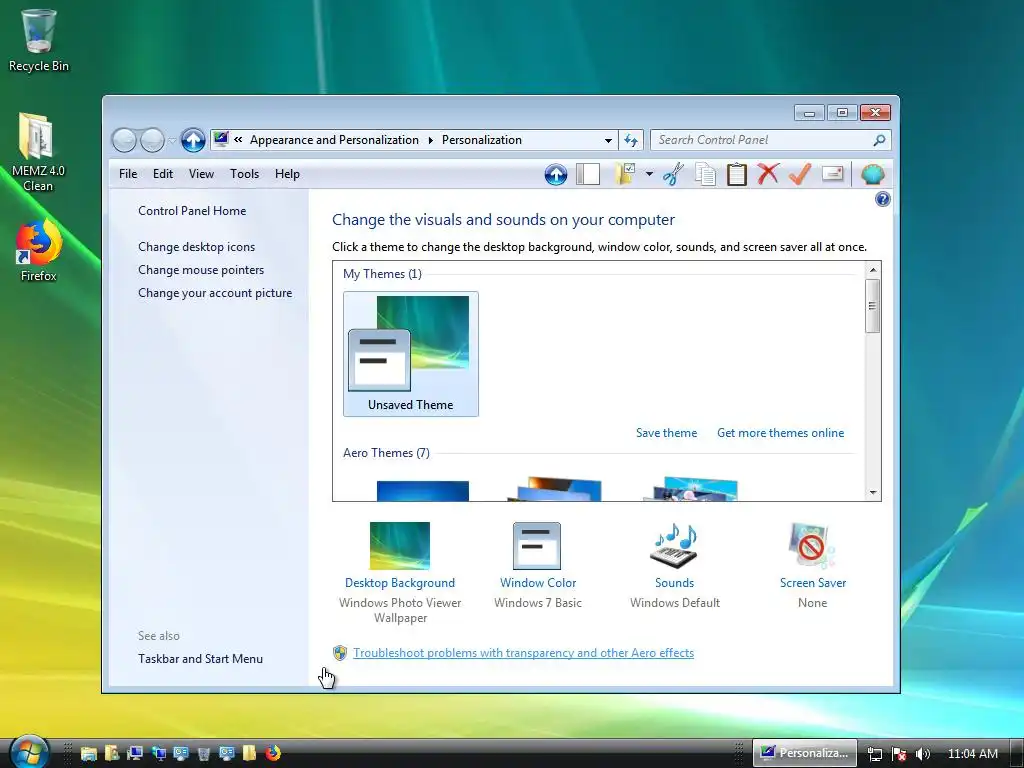
Task: Go to Control Panel Home
Action: [192, 211]
